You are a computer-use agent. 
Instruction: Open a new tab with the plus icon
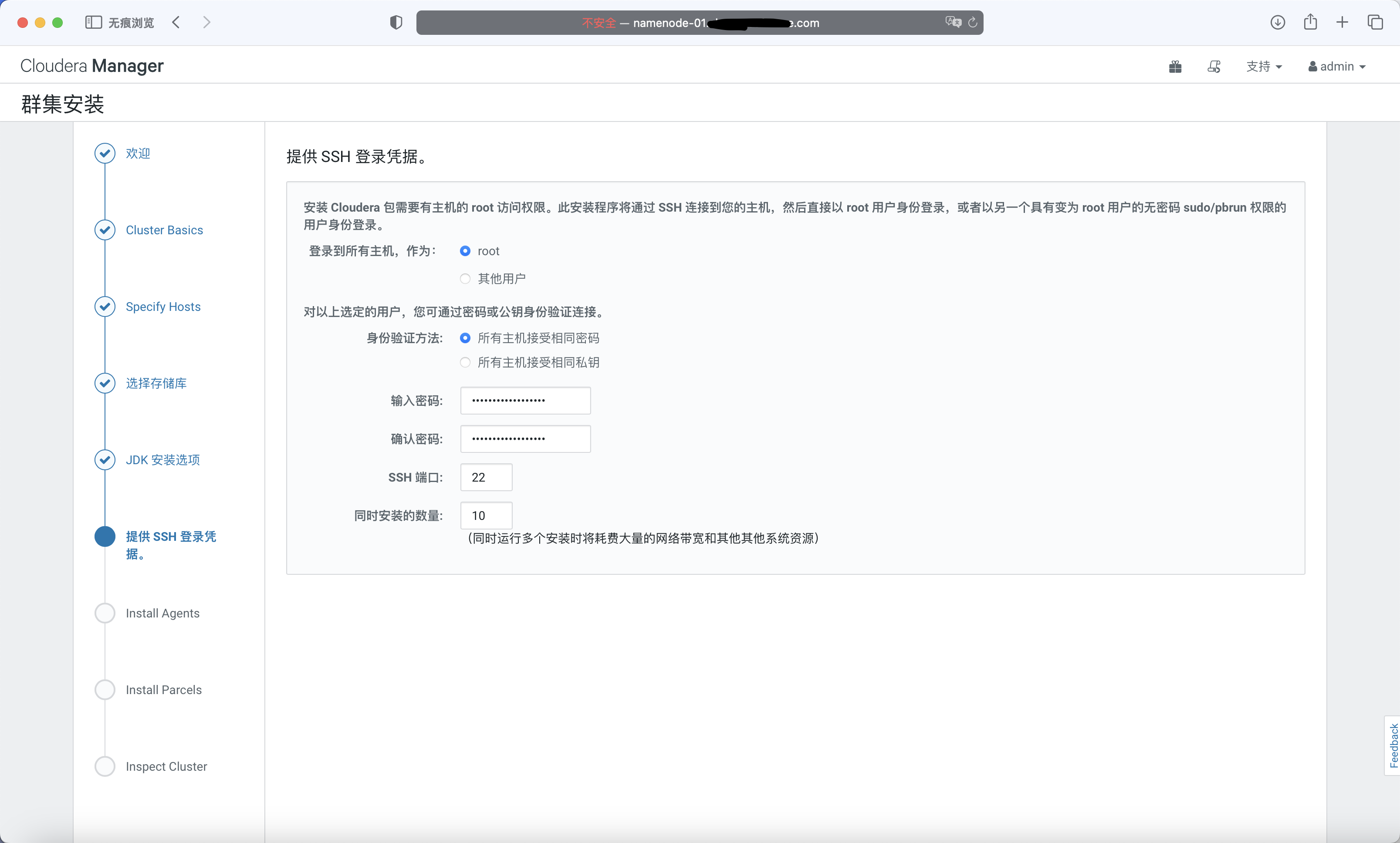click(1342, 22)
